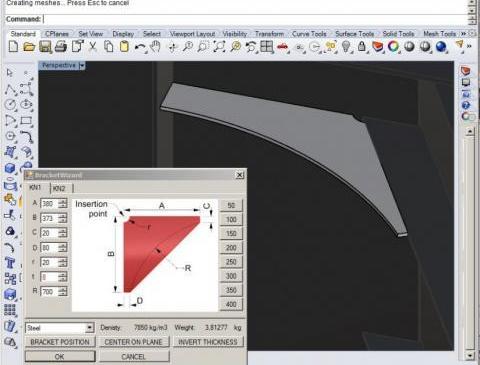Image resolution: width=480 pixels, height=365 pixels.
Task: Open the Set View toolbar tab
Action: point(91,34)
